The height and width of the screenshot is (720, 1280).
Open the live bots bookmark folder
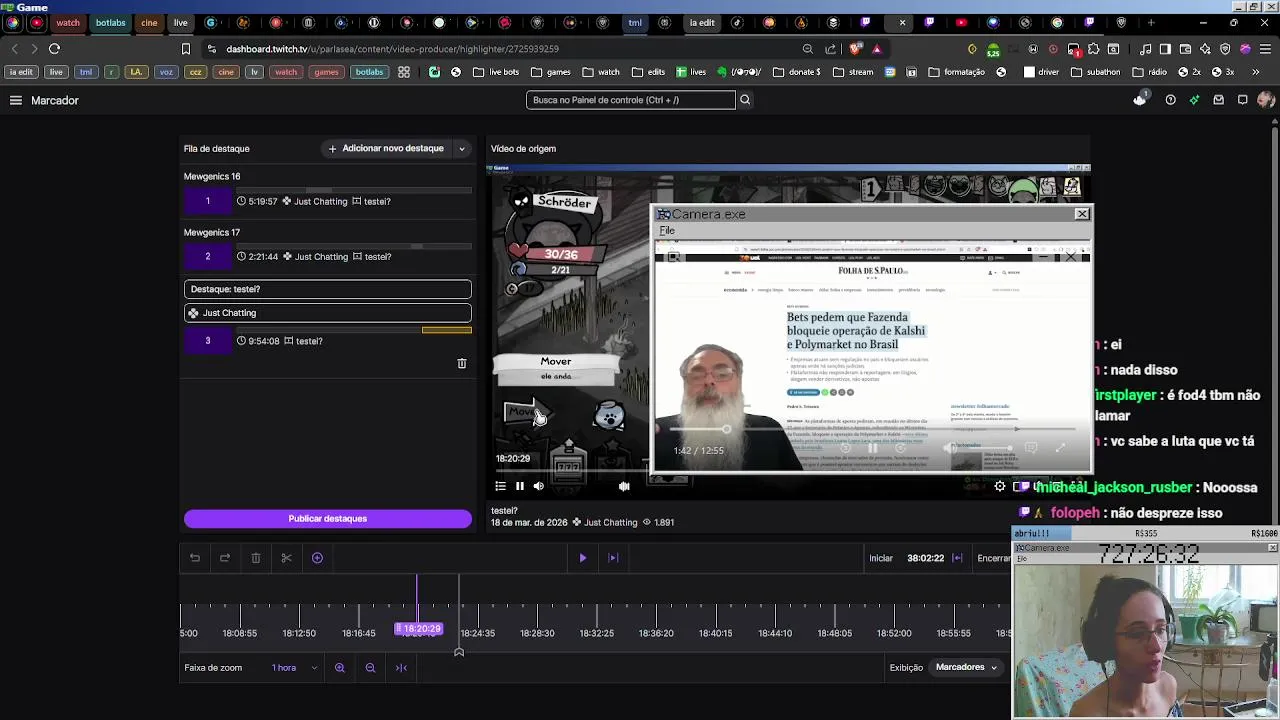coord(496,72)
